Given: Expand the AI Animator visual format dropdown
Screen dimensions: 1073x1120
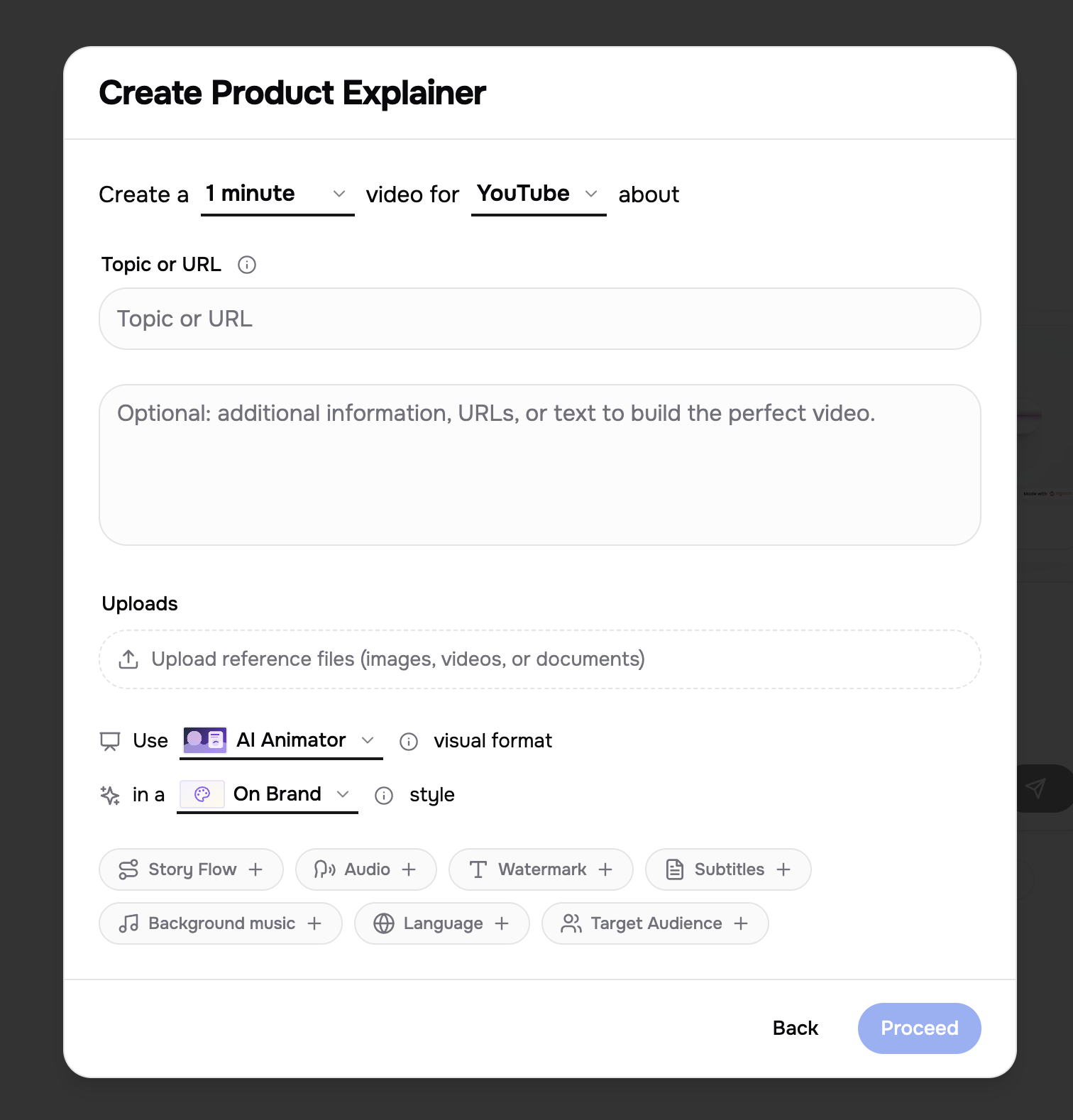Looking at the screenshot, I should (281, 740).
